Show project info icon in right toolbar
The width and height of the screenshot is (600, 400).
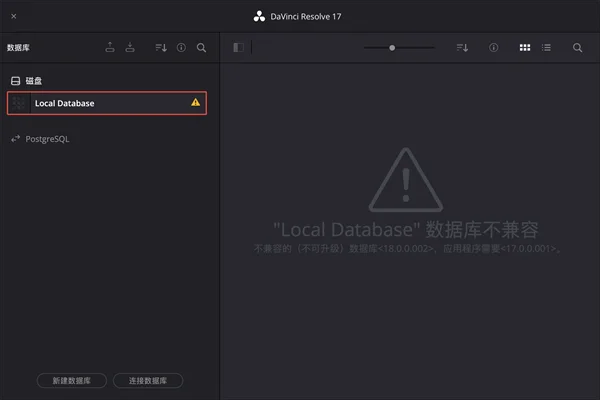coord(494,47)
